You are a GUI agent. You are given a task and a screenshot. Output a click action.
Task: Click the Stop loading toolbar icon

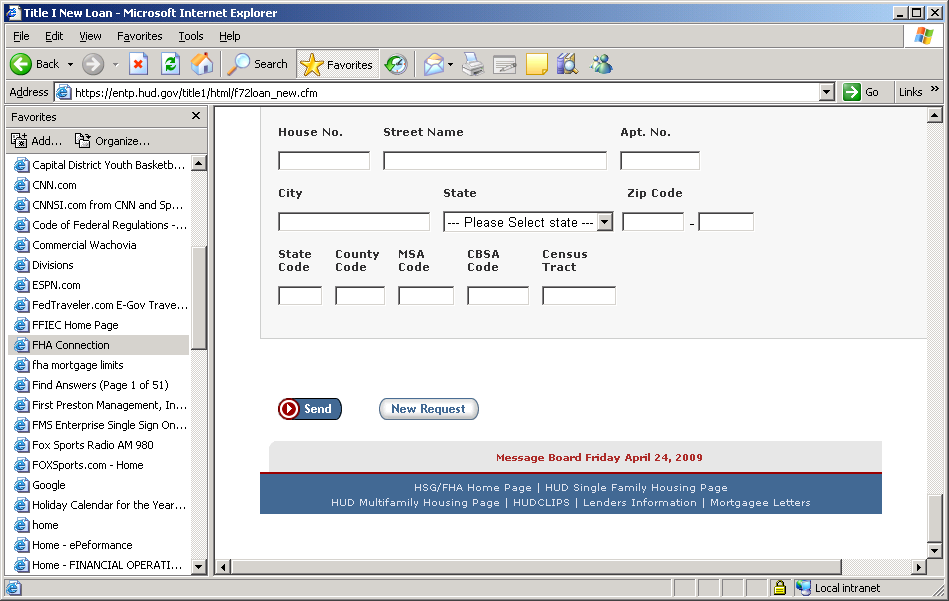pos(139,64)
